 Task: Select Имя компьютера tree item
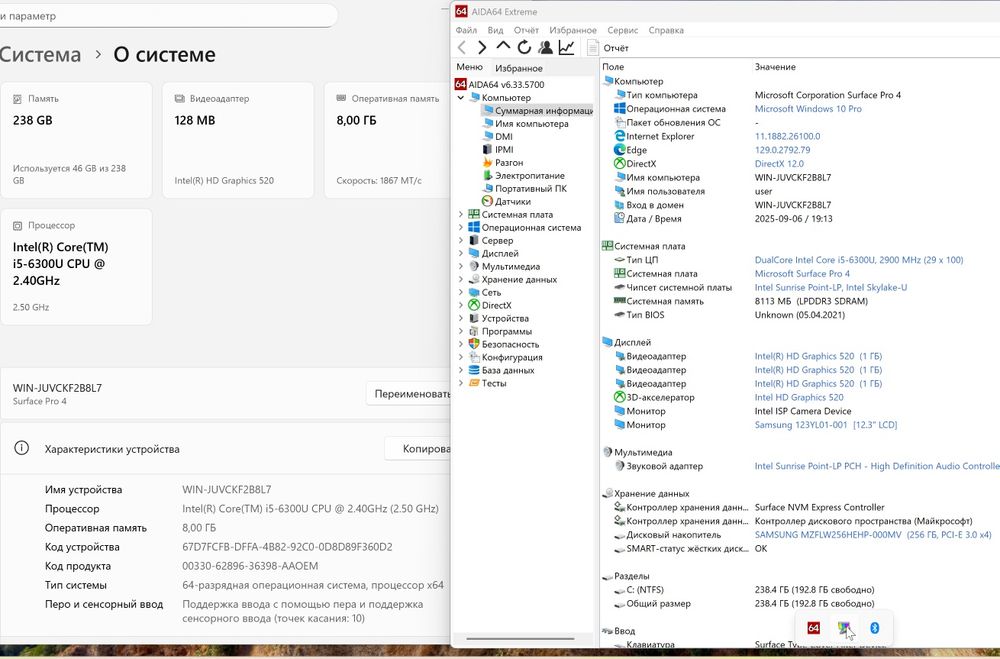tap(526, 124)
